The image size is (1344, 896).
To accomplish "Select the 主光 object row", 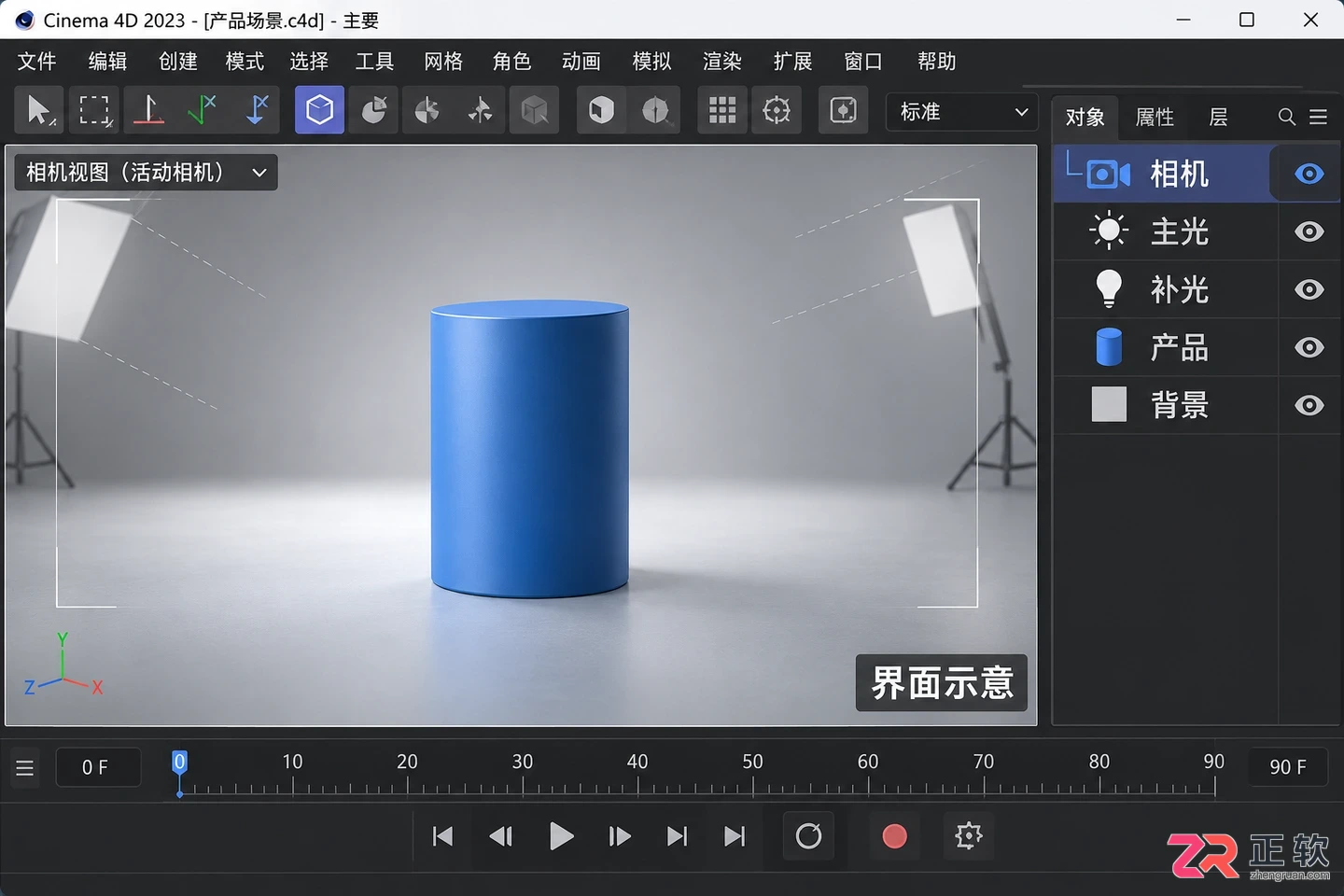I will coord(1197,231).
